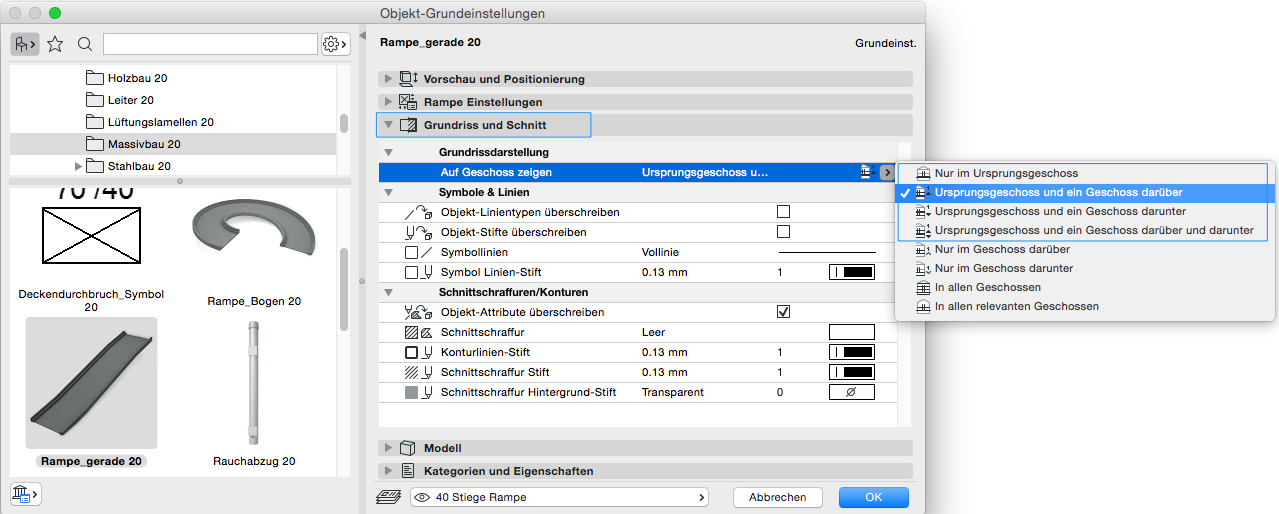This screenshot has height=514, width=1279.
Task: Click the layer icon beside the layer dropdown
Action: (388, 497)
